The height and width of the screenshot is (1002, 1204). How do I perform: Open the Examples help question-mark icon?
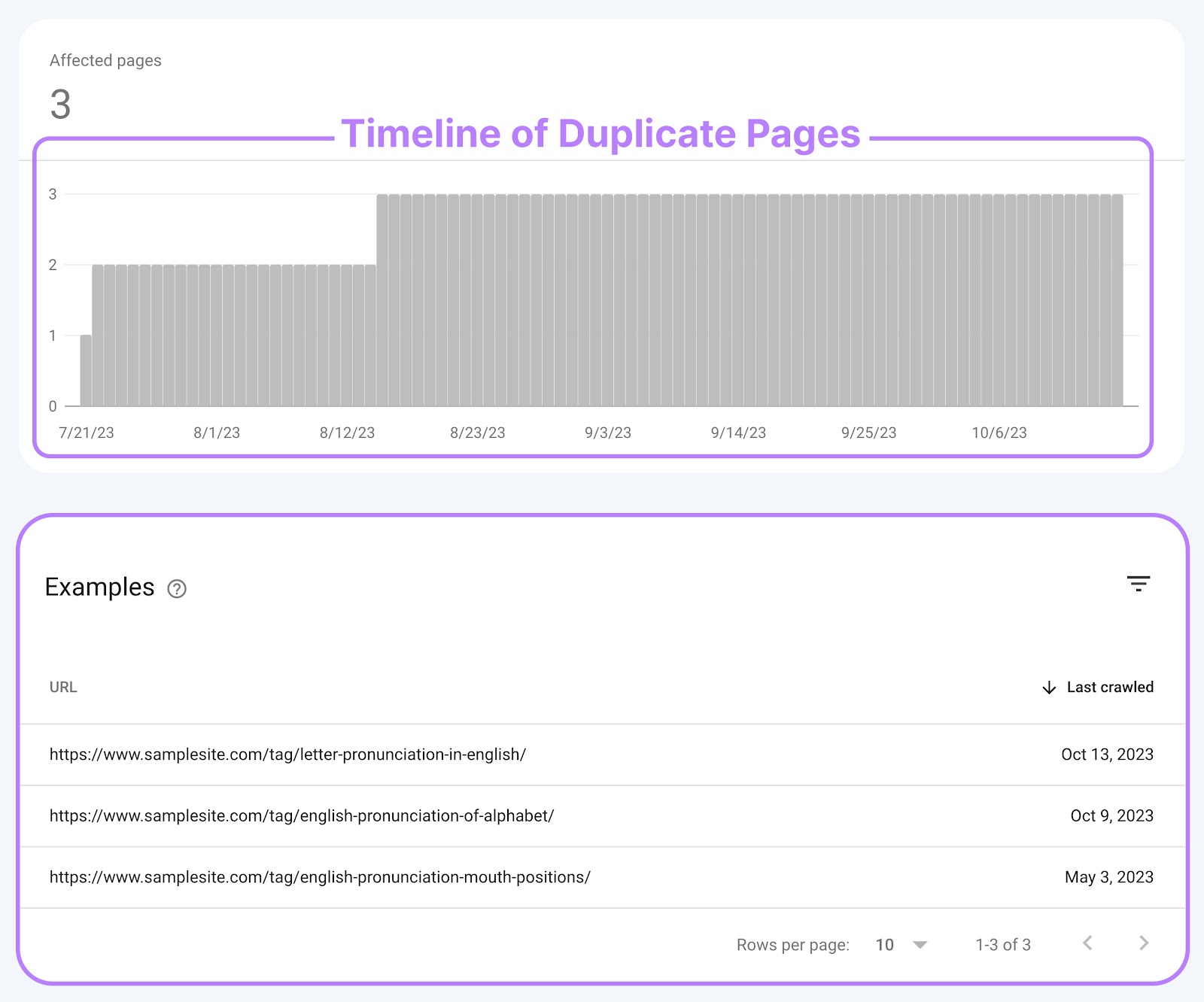click(177, 588)
